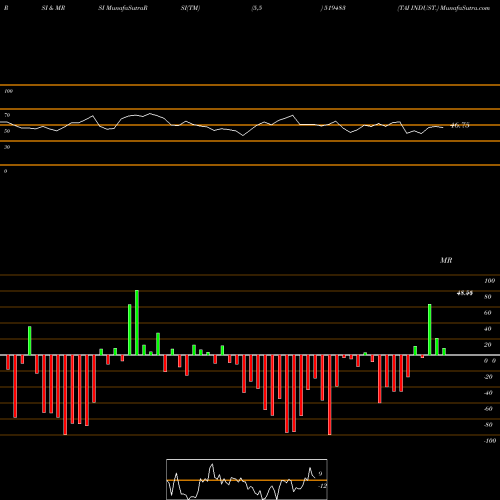Click the 'SI & MR' header text
500x500 pixels.
pyautogui.click(x=53, y=8)
